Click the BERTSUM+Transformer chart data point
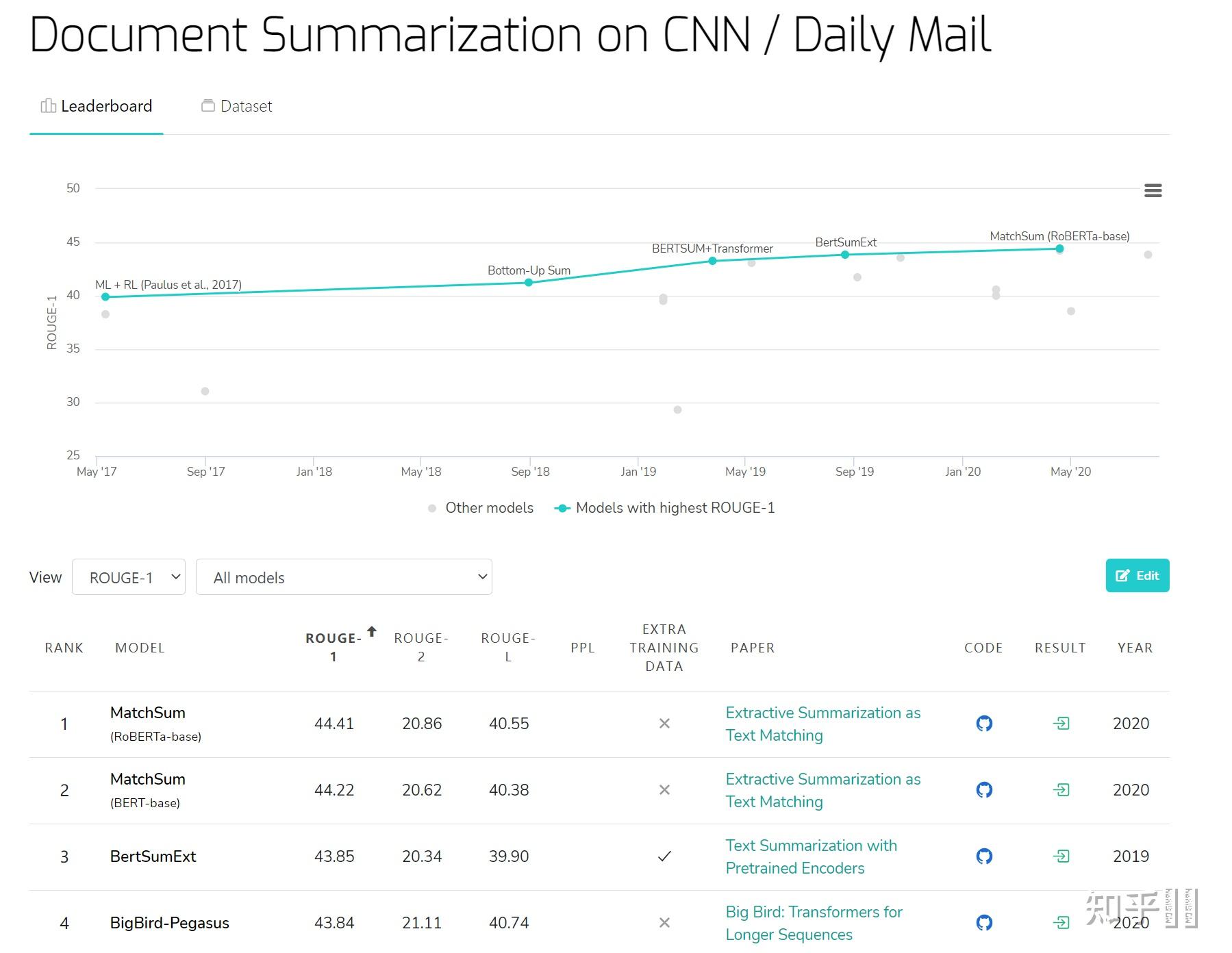This screenshot has height=953, width=1232. click(713, 261)
